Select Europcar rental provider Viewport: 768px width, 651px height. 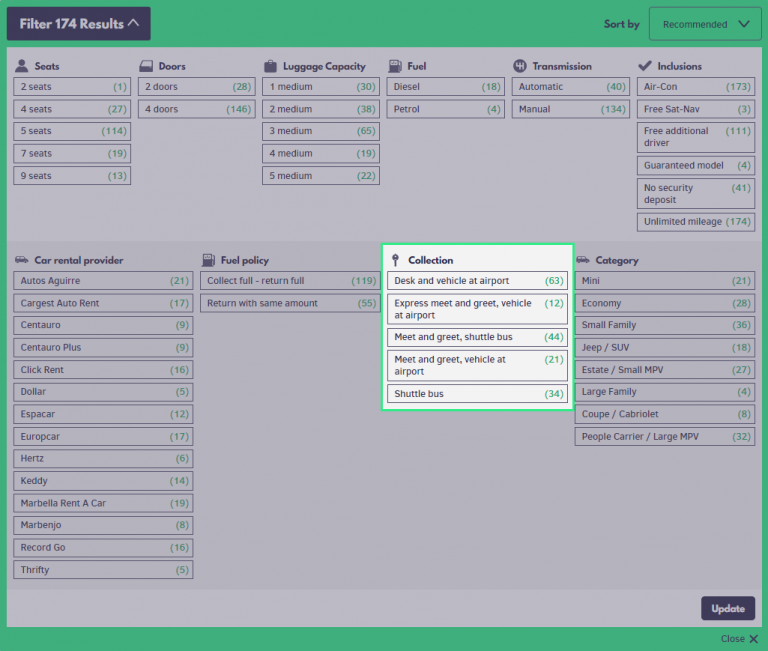pyautogui.click(x=103, y=436)
